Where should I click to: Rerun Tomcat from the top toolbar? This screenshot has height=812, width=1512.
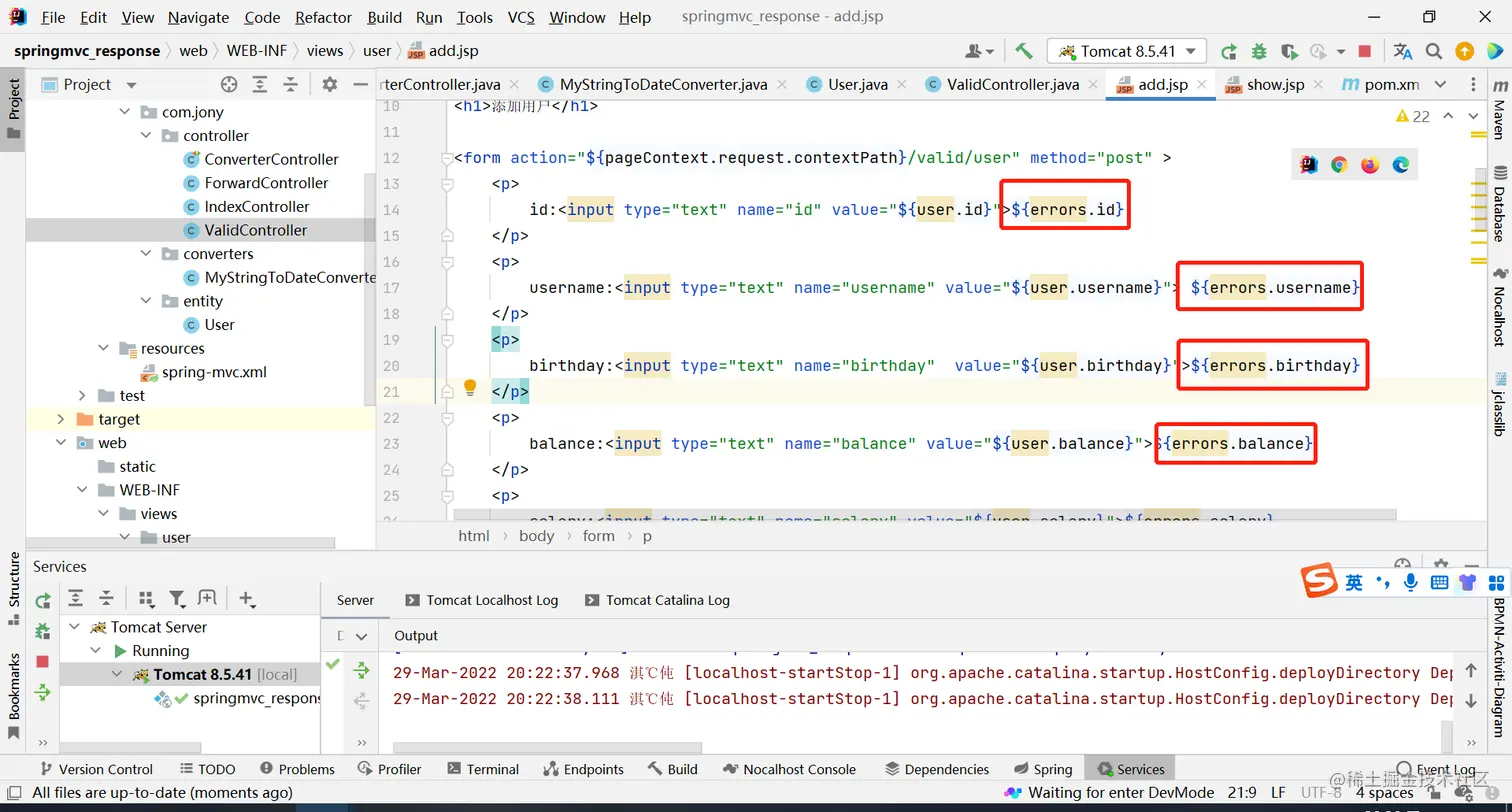[1229, 51]
